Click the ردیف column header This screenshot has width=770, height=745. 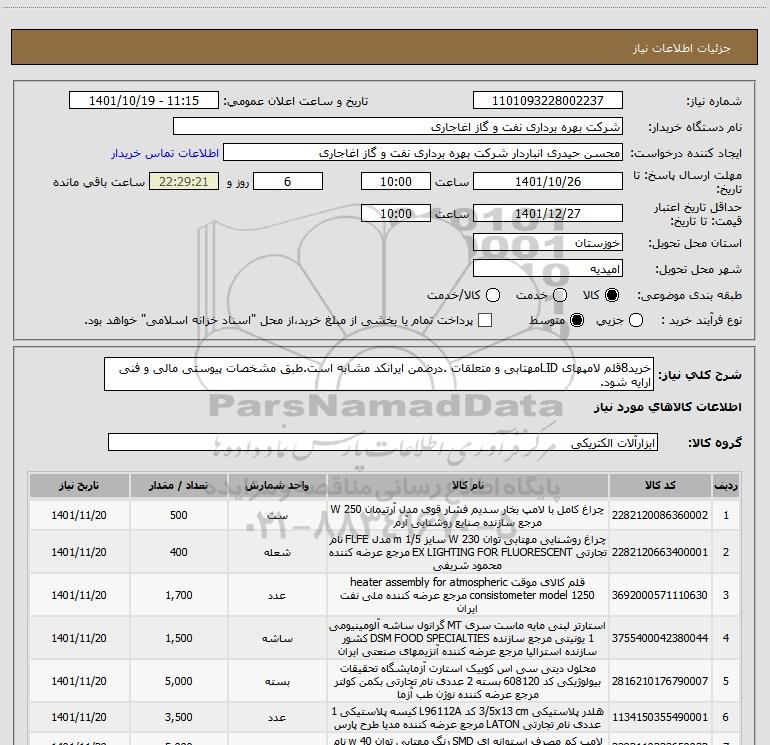click(x=726, y=485)
